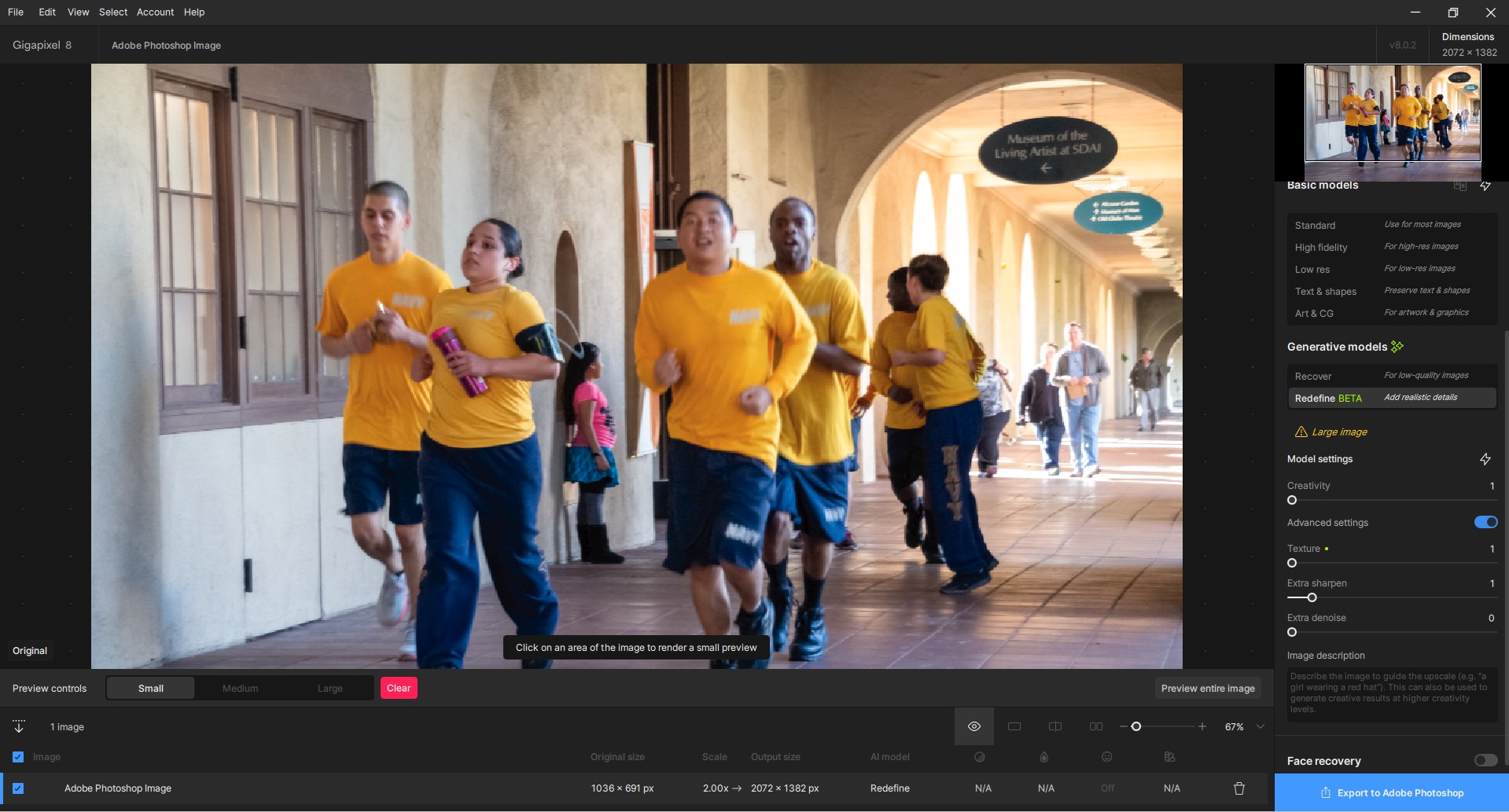Screen dimensions: 1509x812
Task: Select the single view eye icon
Action: pyautogui.click(x=973, y=726)
